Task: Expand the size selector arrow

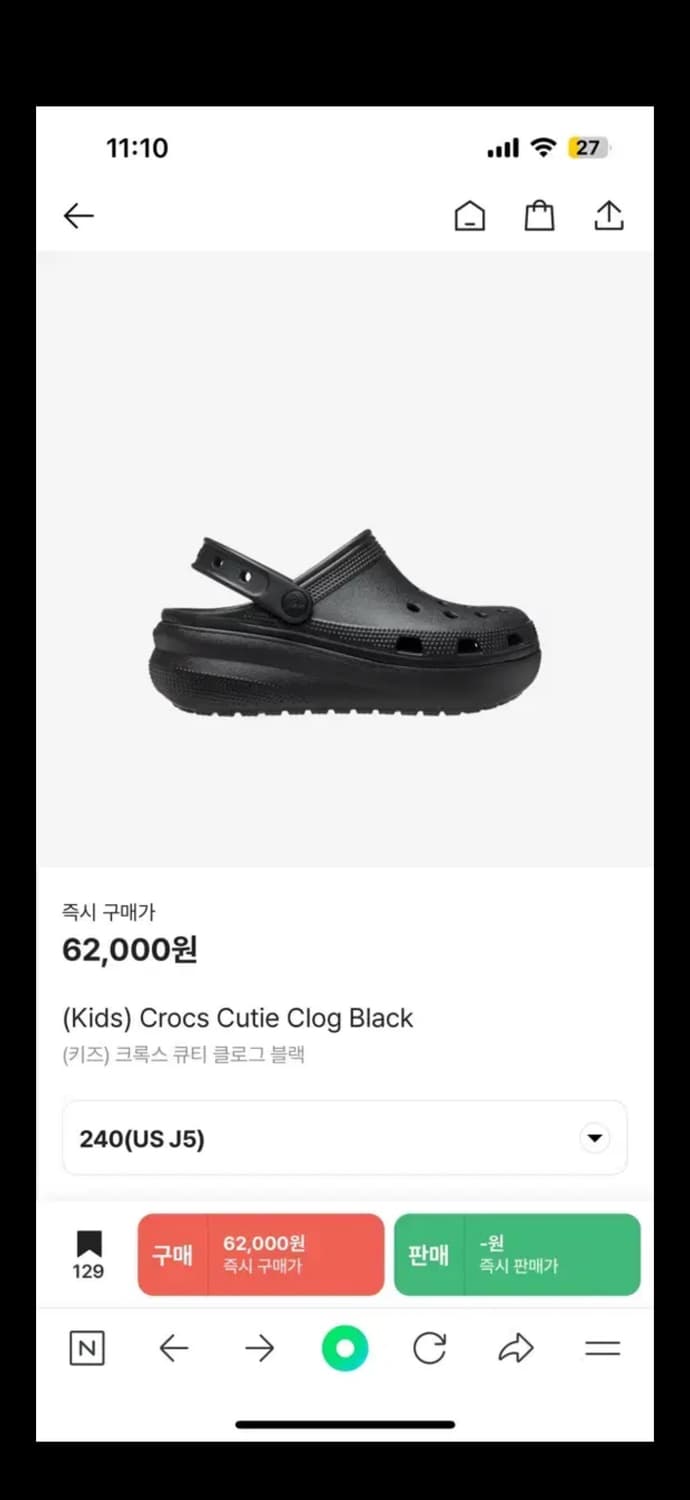Action: coord(595,1138)
